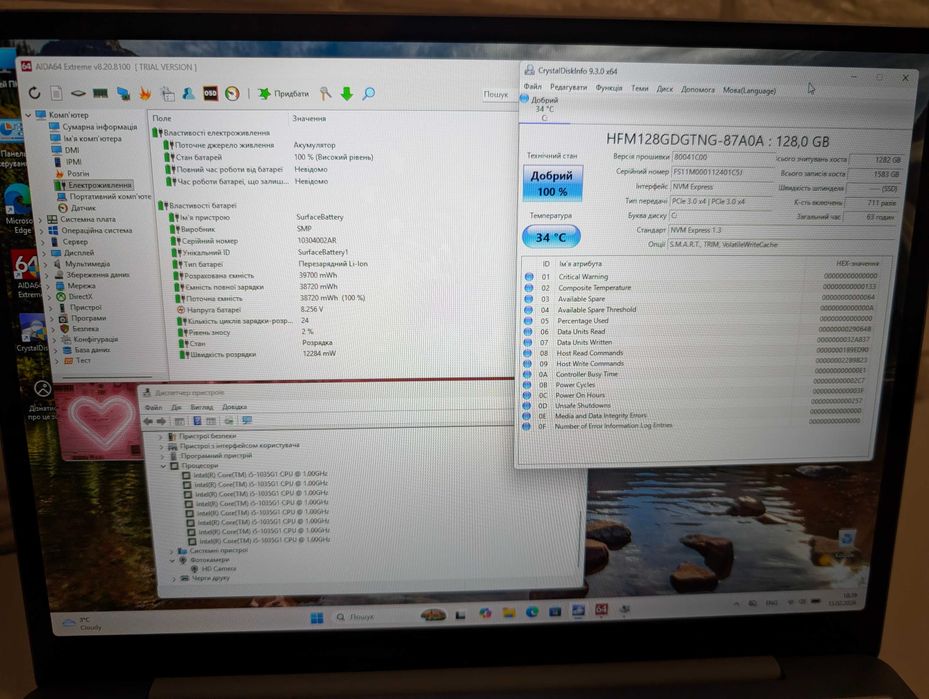Open the Файл menu in Device Manager
This screenshot has width=929, height=699.
153,408
